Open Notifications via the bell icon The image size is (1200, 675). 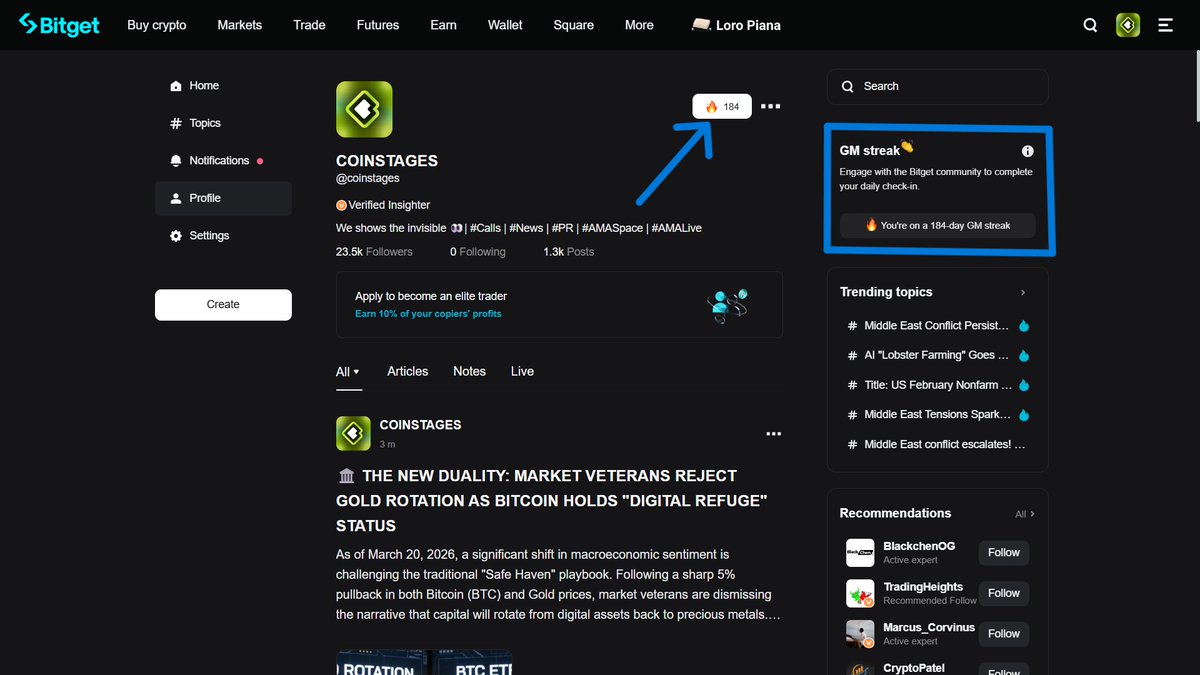(175, 160)
